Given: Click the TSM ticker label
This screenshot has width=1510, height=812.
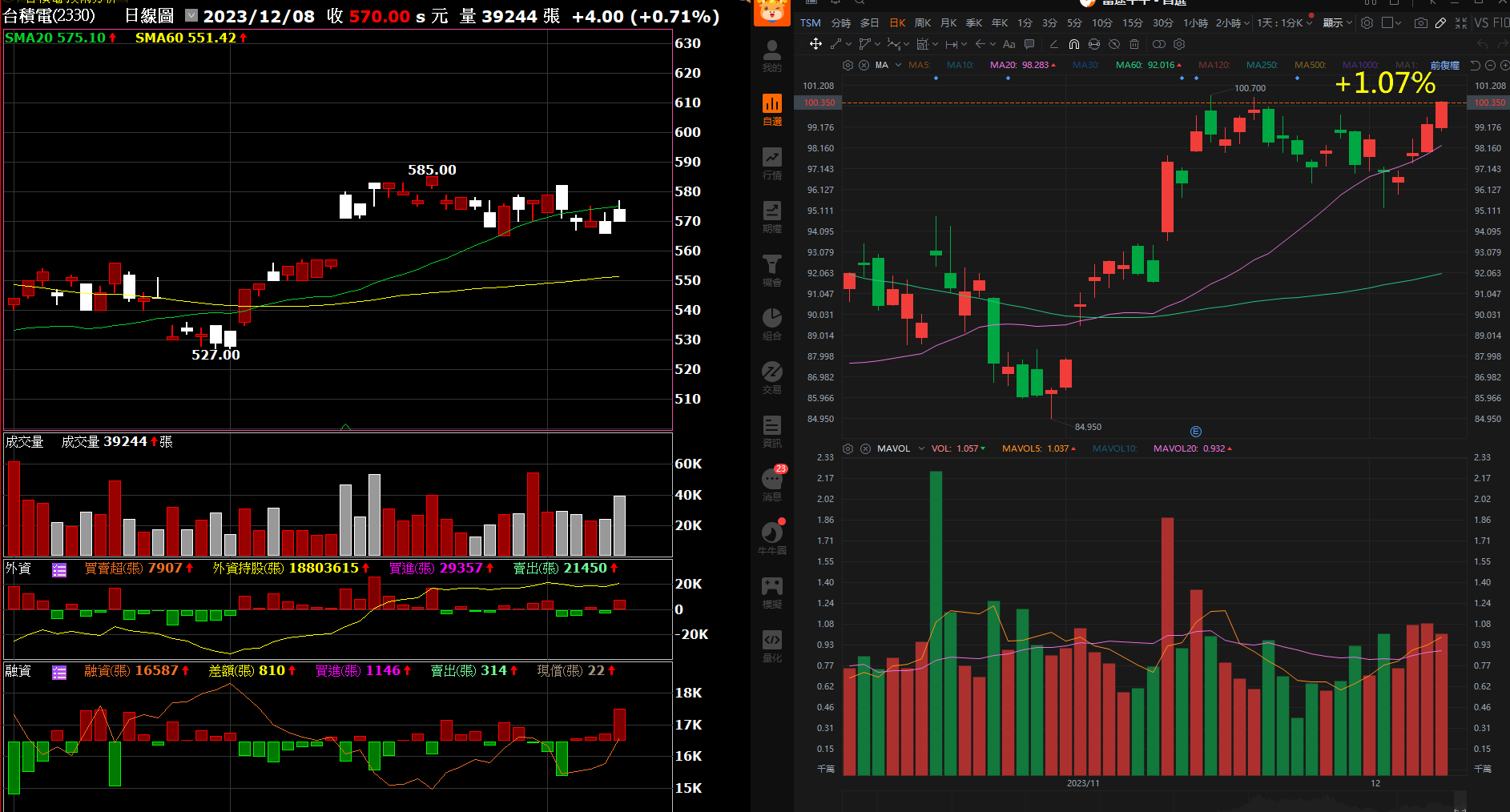Looking at the screenshot, I should (x=811, y=23).
